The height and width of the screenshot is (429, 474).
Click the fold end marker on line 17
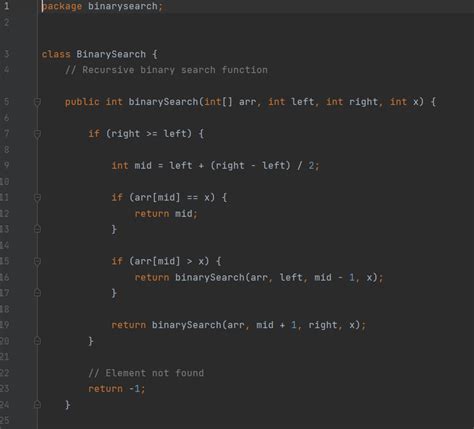coord(37,293)
